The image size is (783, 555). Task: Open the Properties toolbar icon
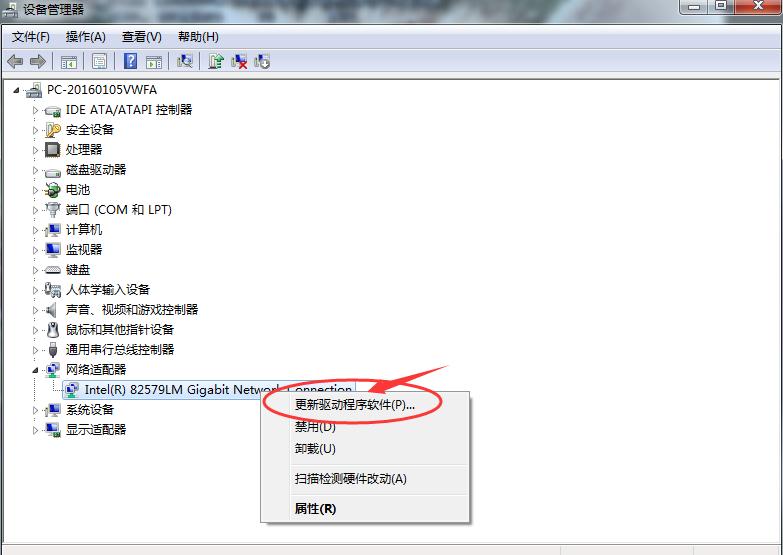(x=99, y=61)
